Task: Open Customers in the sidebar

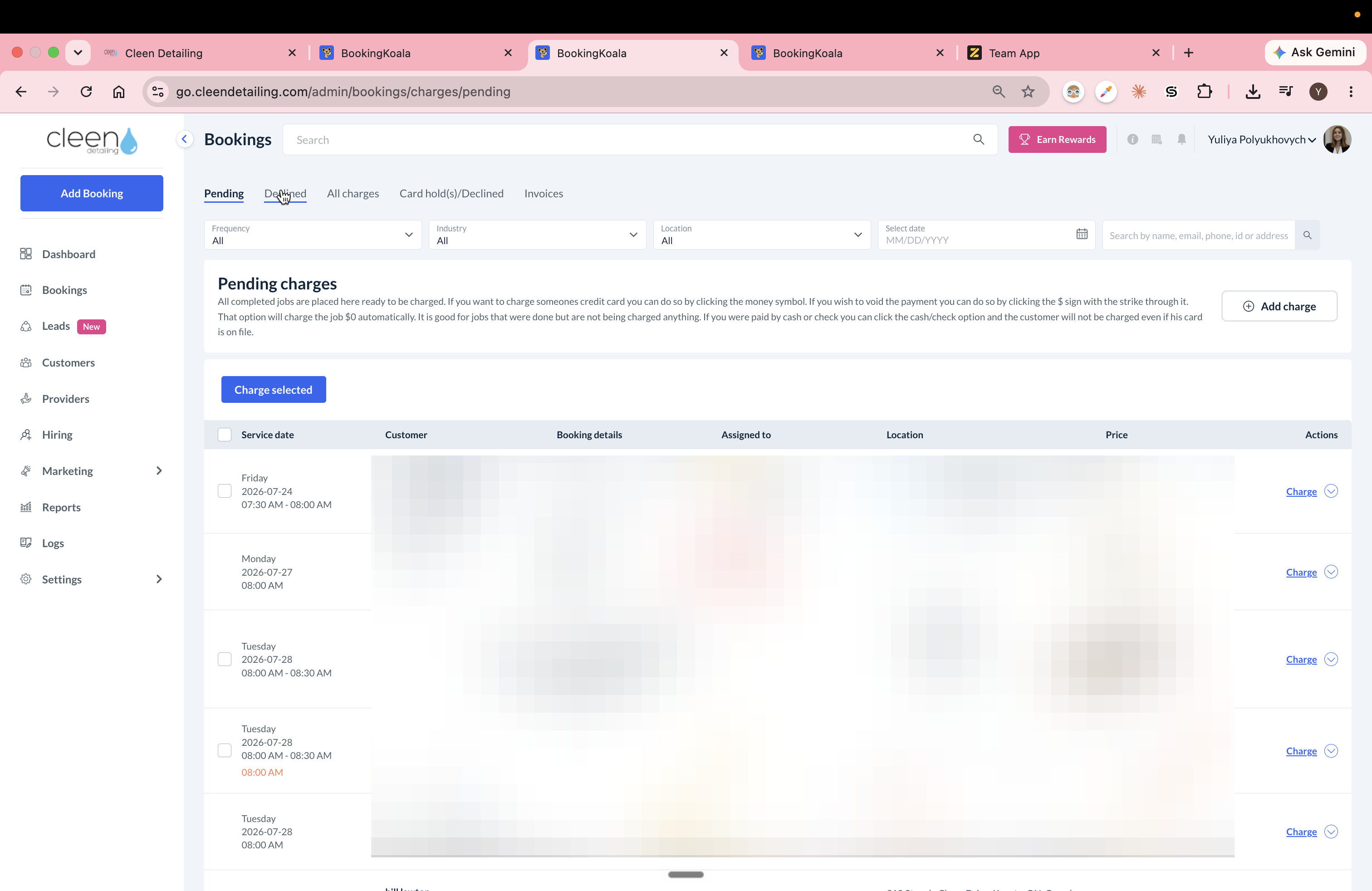Action: (68, 362)
